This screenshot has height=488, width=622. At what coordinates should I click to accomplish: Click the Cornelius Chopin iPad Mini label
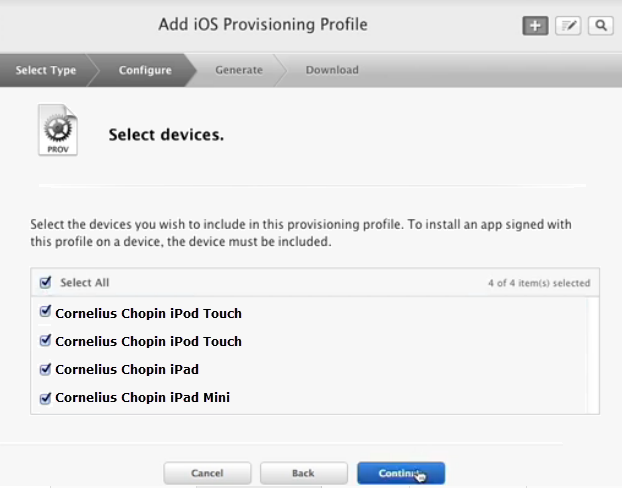(x=142, y=398)
